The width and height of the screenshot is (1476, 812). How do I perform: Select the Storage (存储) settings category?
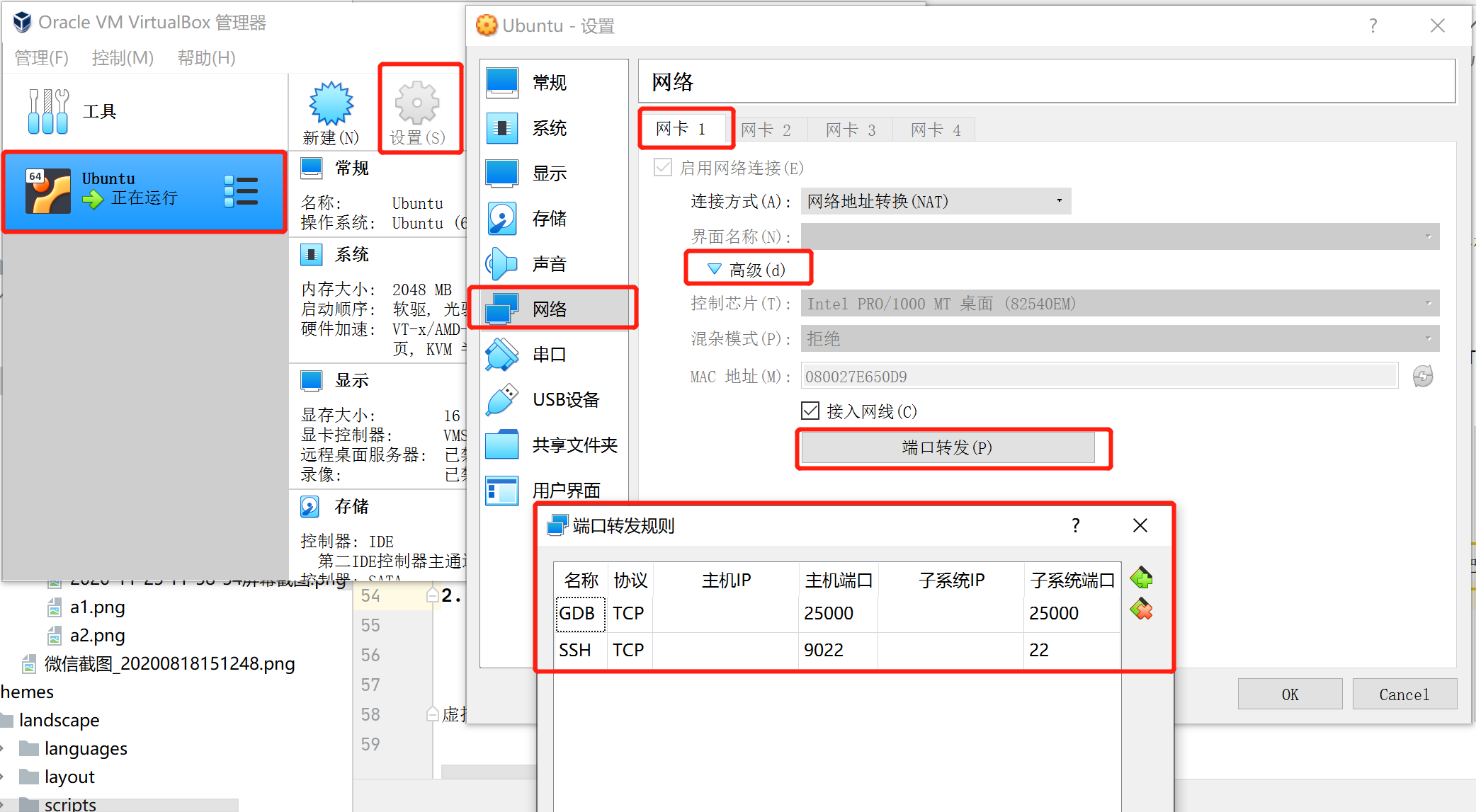549,219
